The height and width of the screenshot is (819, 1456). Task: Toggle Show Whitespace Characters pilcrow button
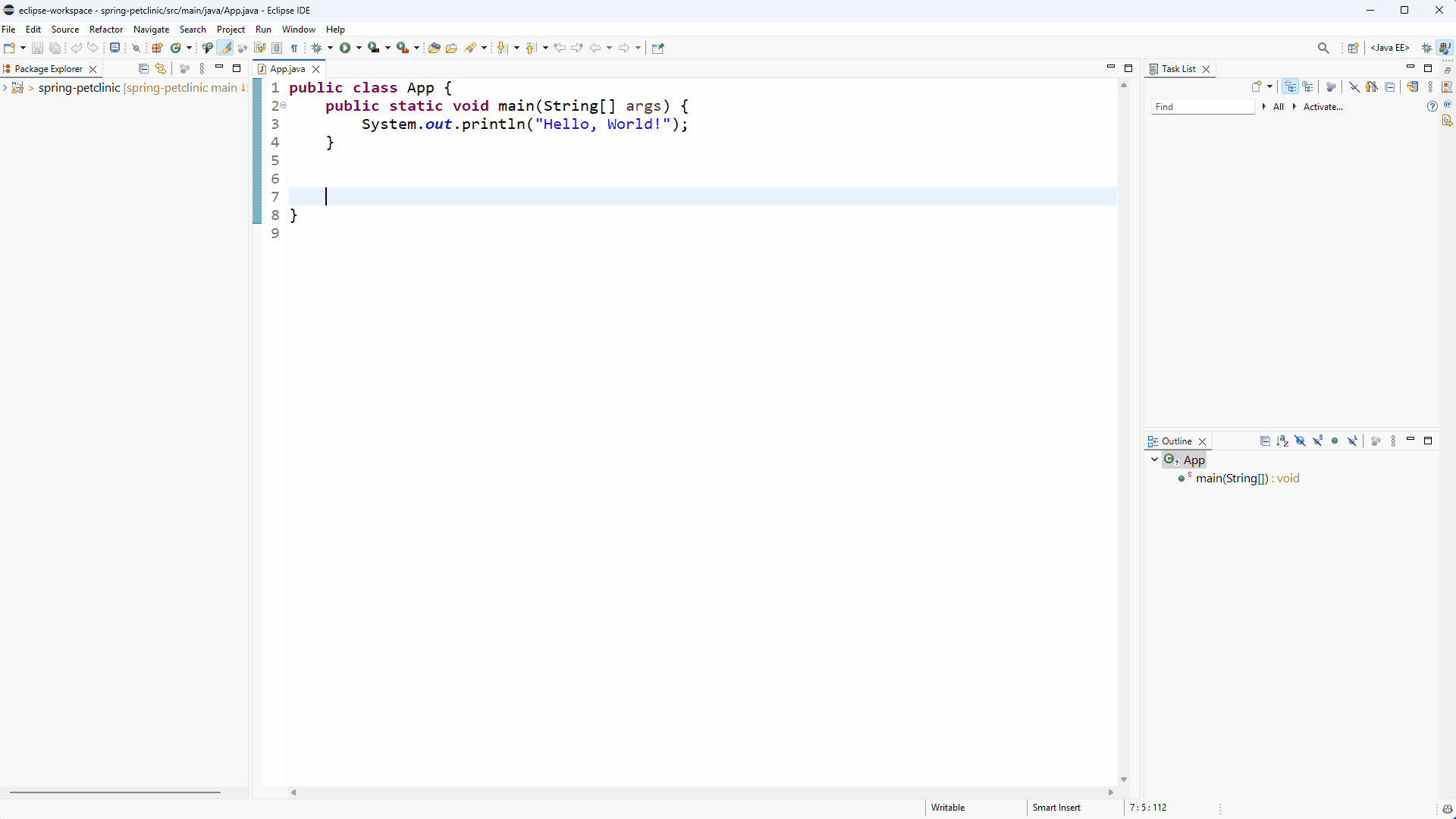point(294,48)
